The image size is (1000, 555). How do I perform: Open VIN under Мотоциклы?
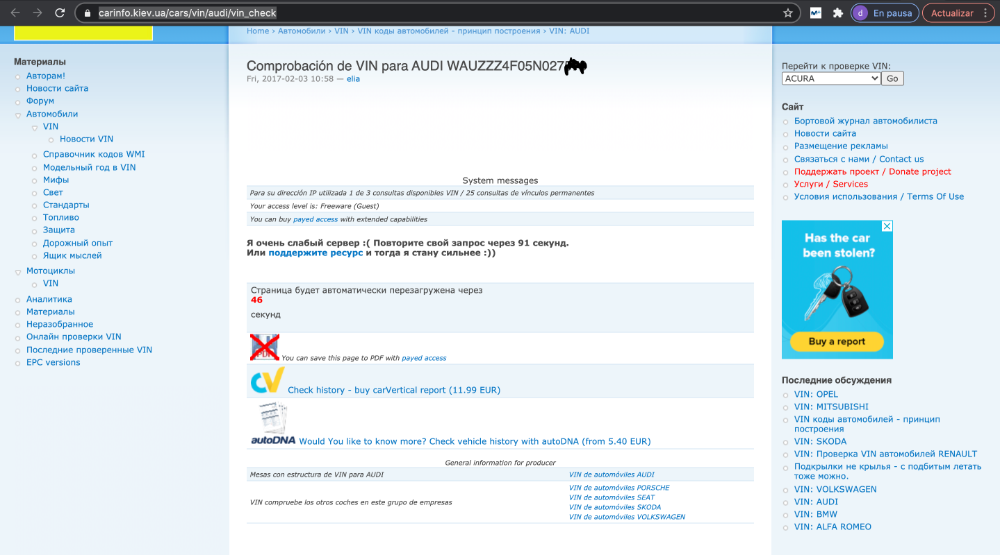[50, 283]
